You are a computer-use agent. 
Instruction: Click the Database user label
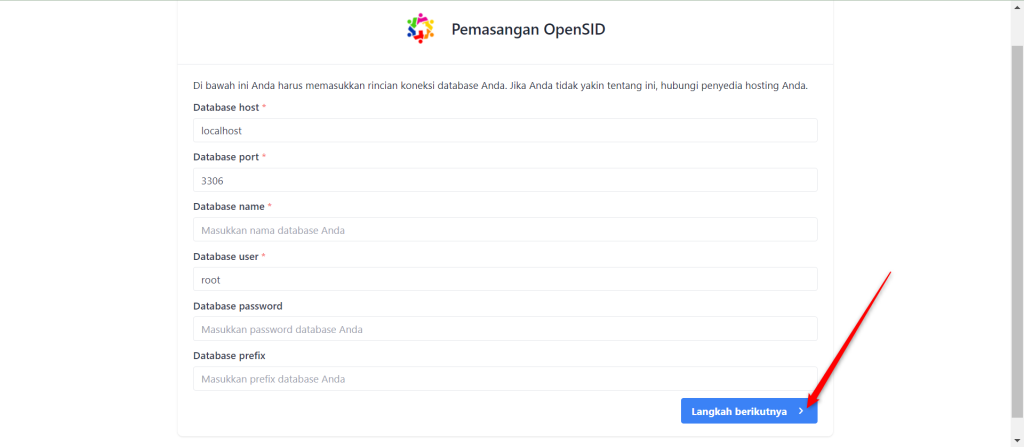pyautogui.click(x=226, y=256)
